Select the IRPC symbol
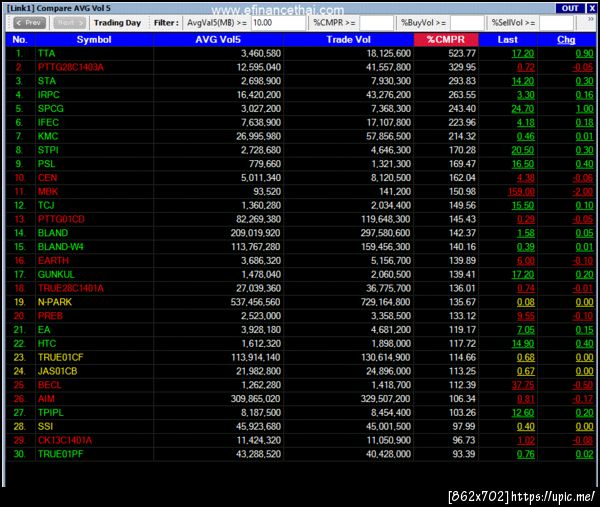Screen dimensions: 600x507 click(49, 95)
